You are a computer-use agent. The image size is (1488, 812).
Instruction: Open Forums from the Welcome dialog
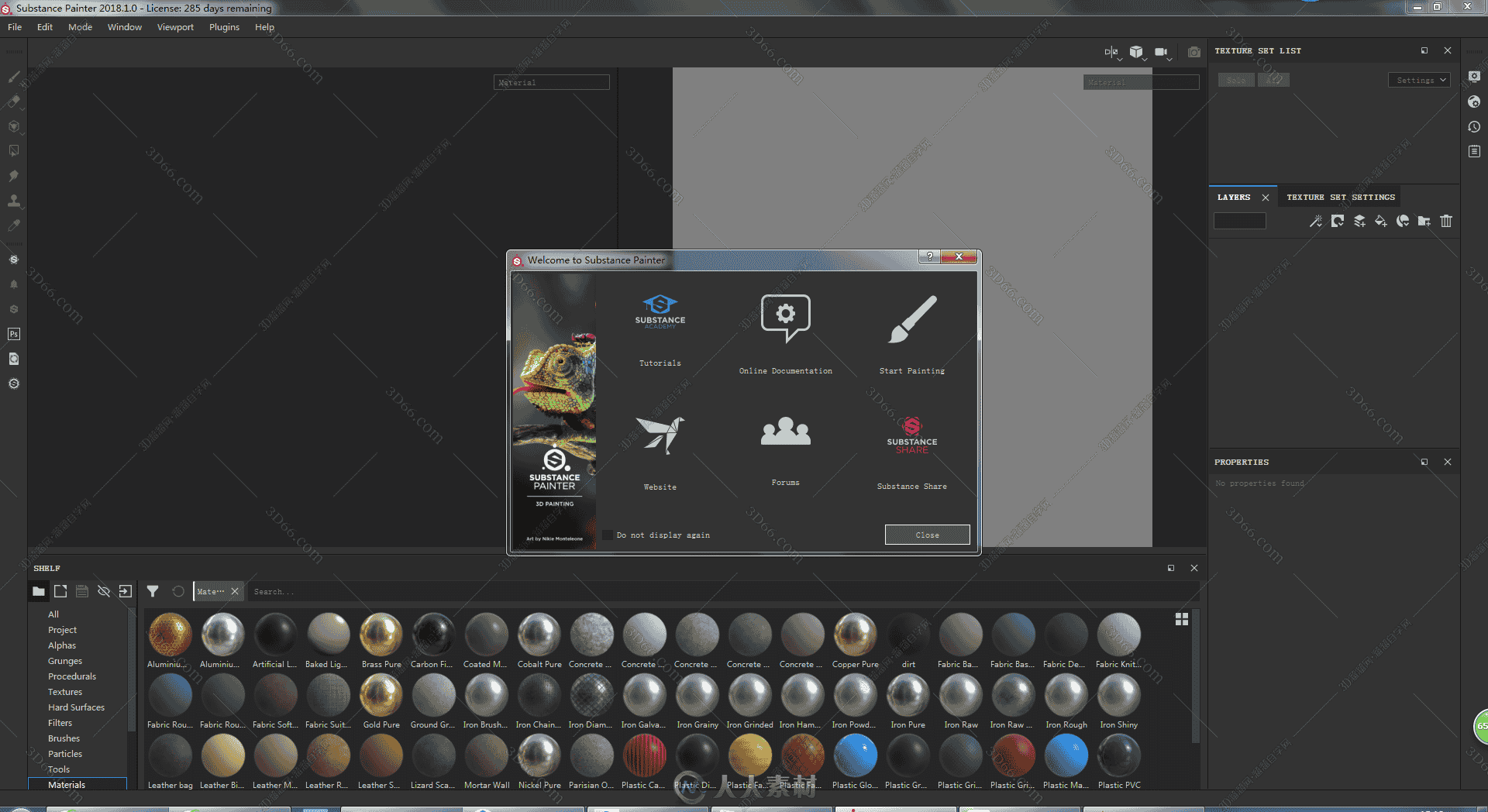pos(786,450)
